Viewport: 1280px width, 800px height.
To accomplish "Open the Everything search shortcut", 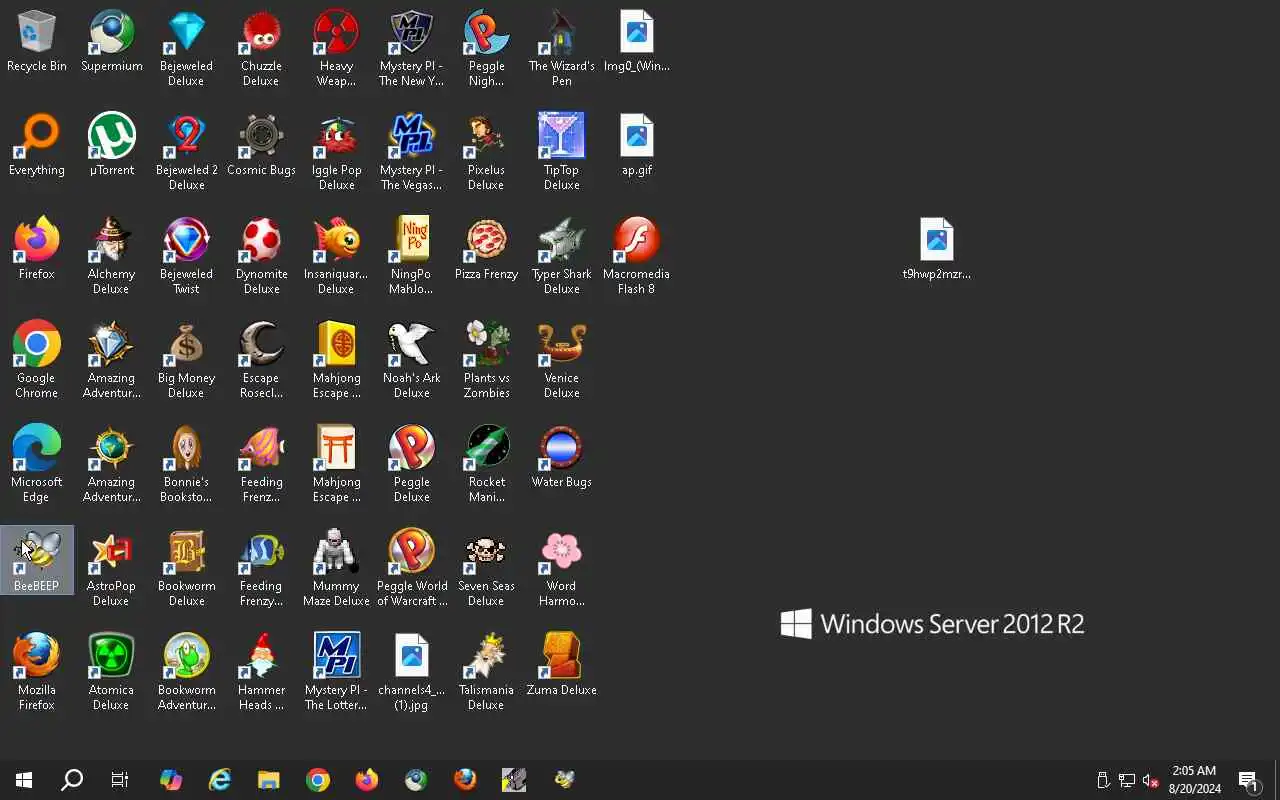I will tap(37, 146).
